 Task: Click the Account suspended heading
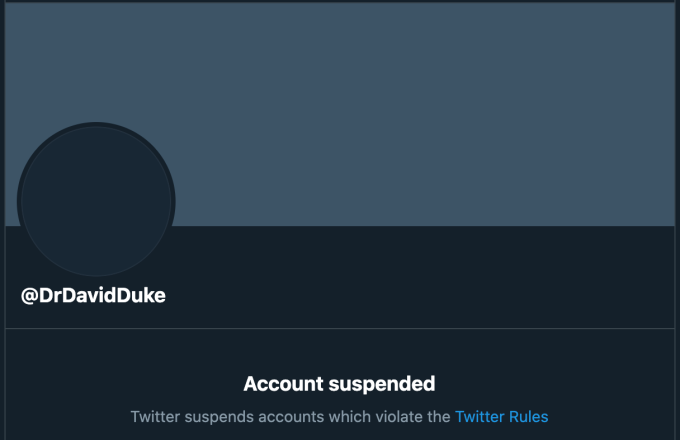coord(339,383)
